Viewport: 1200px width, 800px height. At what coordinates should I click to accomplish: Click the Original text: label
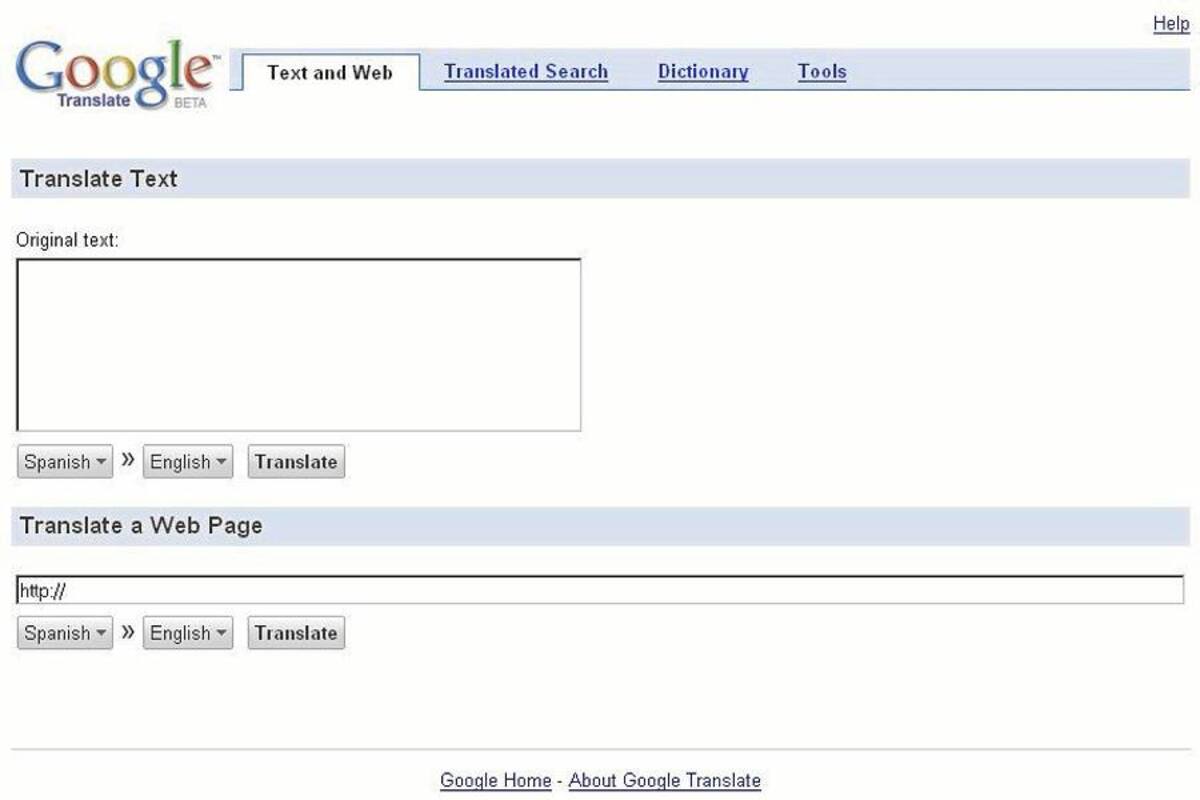point(67,241)
